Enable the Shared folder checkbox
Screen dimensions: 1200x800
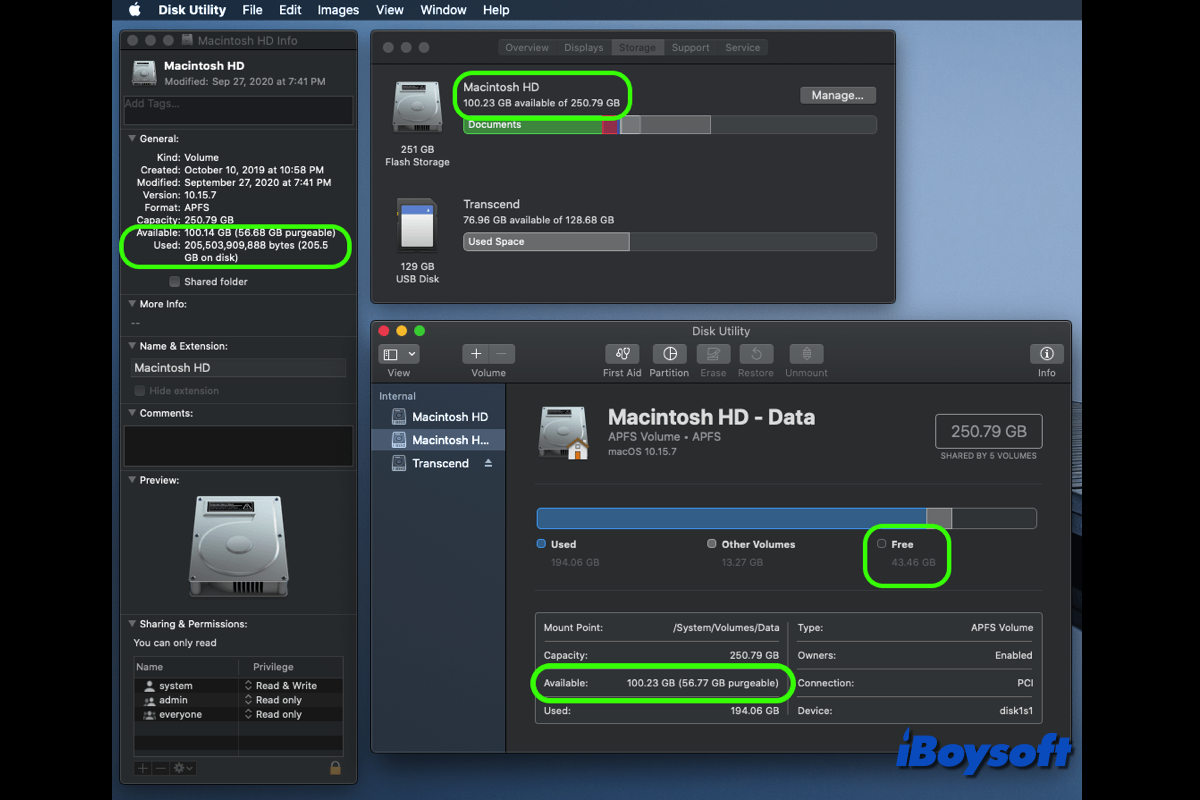coord(175,282)
